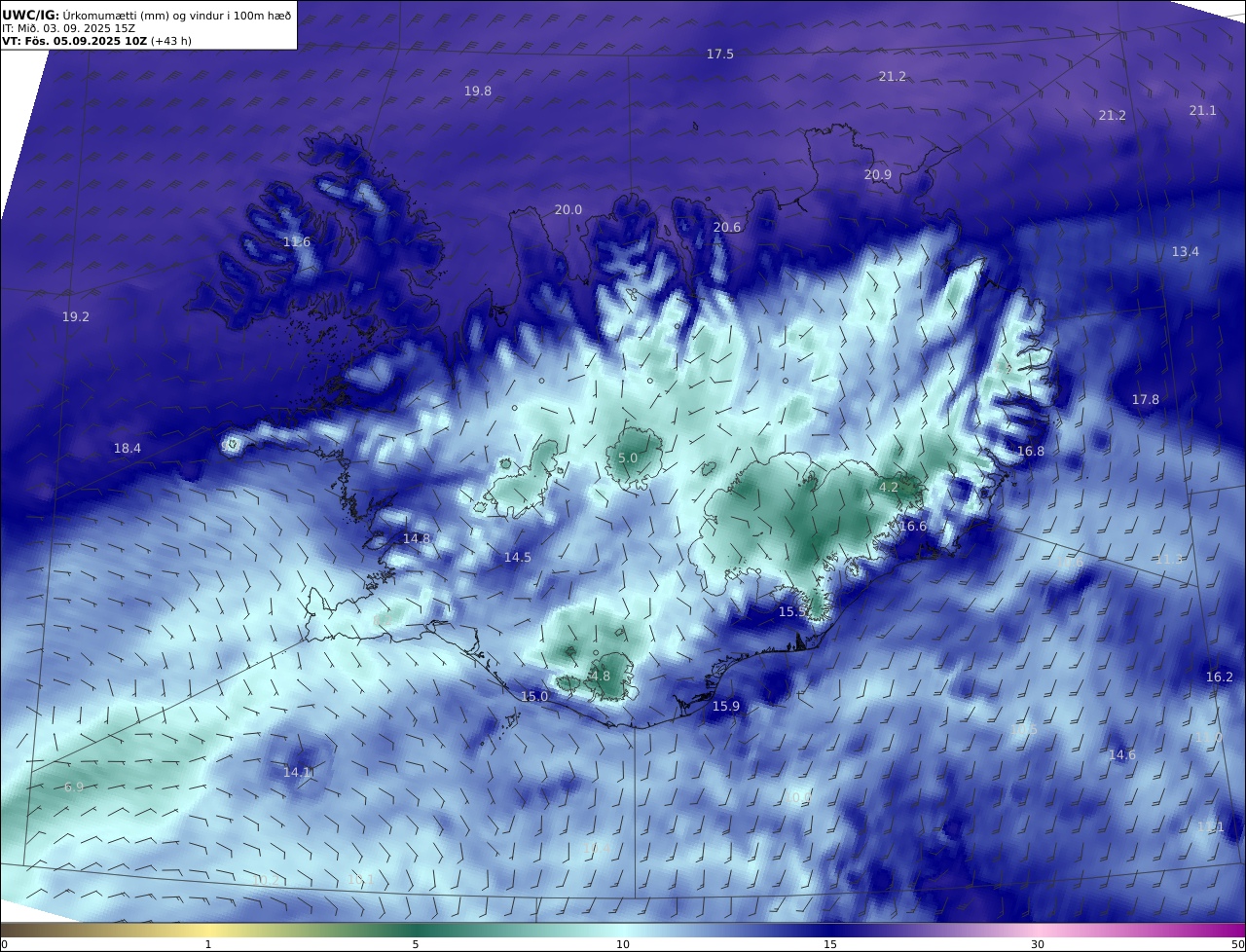The height and width of the screenshot is (952, 1246).
Task: Click the 6.9 value on the map
Action: point(74,787)
